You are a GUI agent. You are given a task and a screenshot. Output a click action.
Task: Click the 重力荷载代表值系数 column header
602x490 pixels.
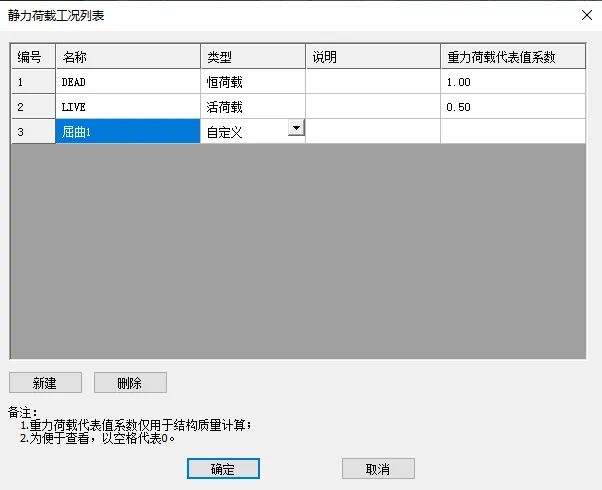pyautogui.click(x=512, y=57)
